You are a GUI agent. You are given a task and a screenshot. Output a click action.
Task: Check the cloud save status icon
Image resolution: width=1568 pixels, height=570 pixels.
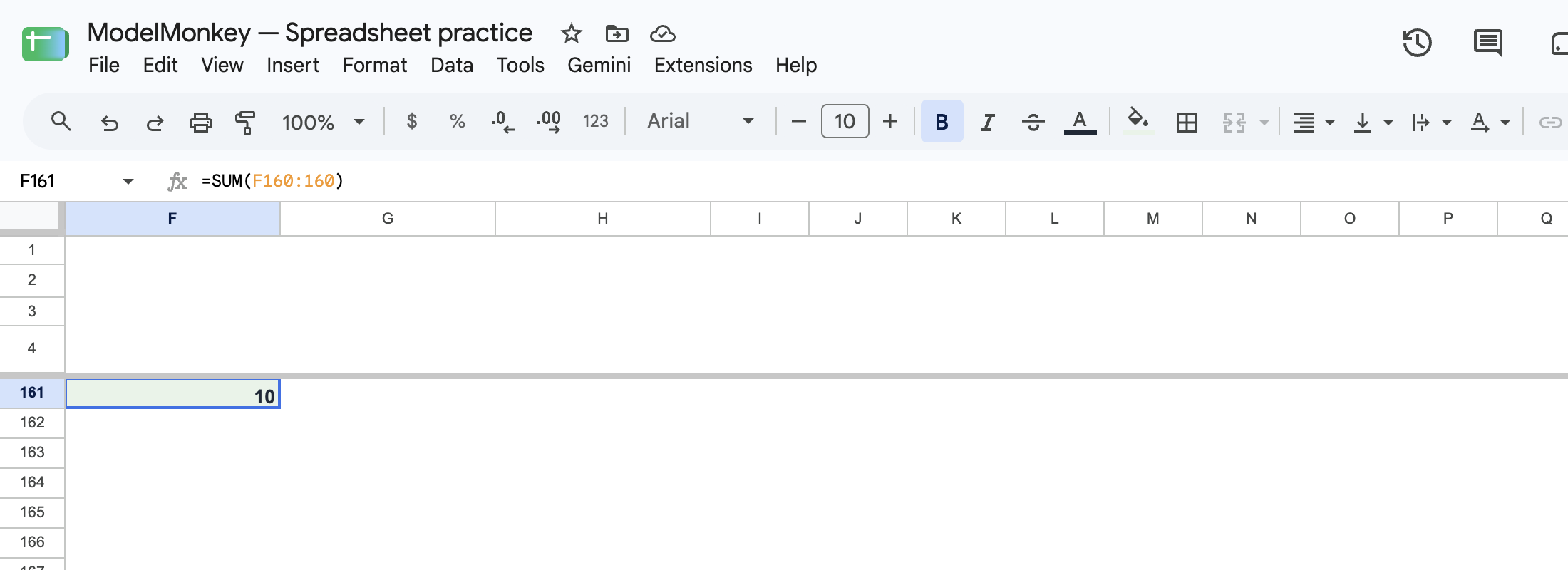pyautogui.click(x=663, y=33)
